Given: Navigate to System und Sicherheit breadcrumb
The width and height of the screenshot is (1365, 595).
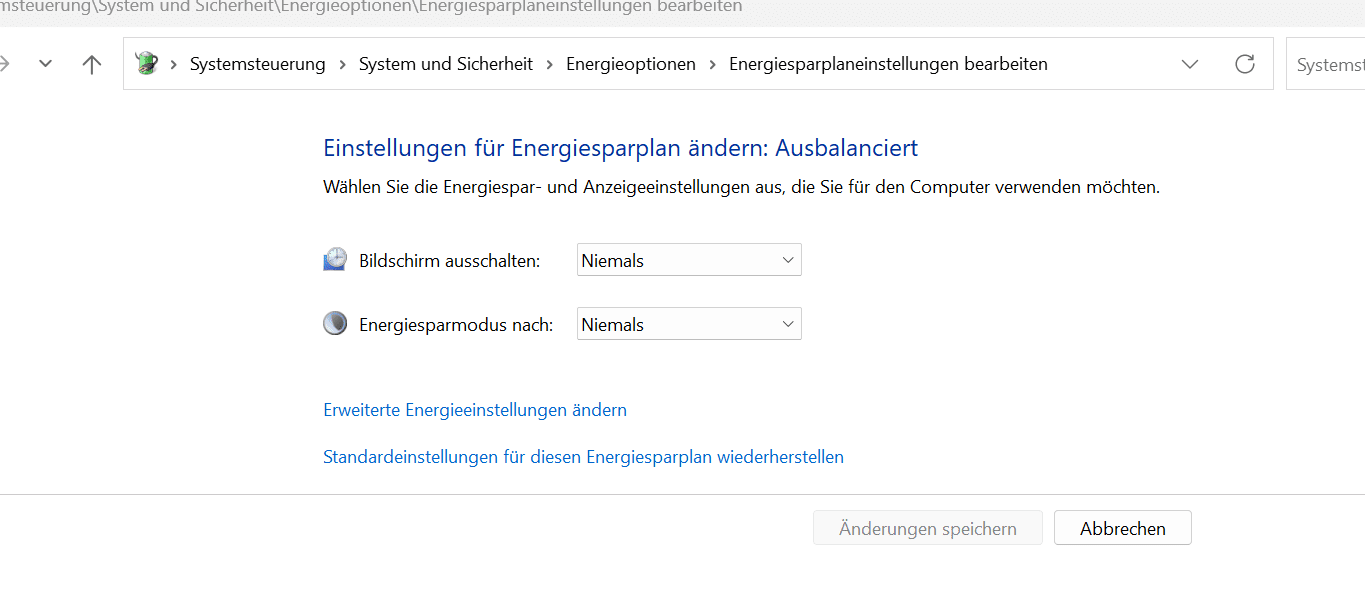Looking at the screenshot, I should tap(445, 64).
